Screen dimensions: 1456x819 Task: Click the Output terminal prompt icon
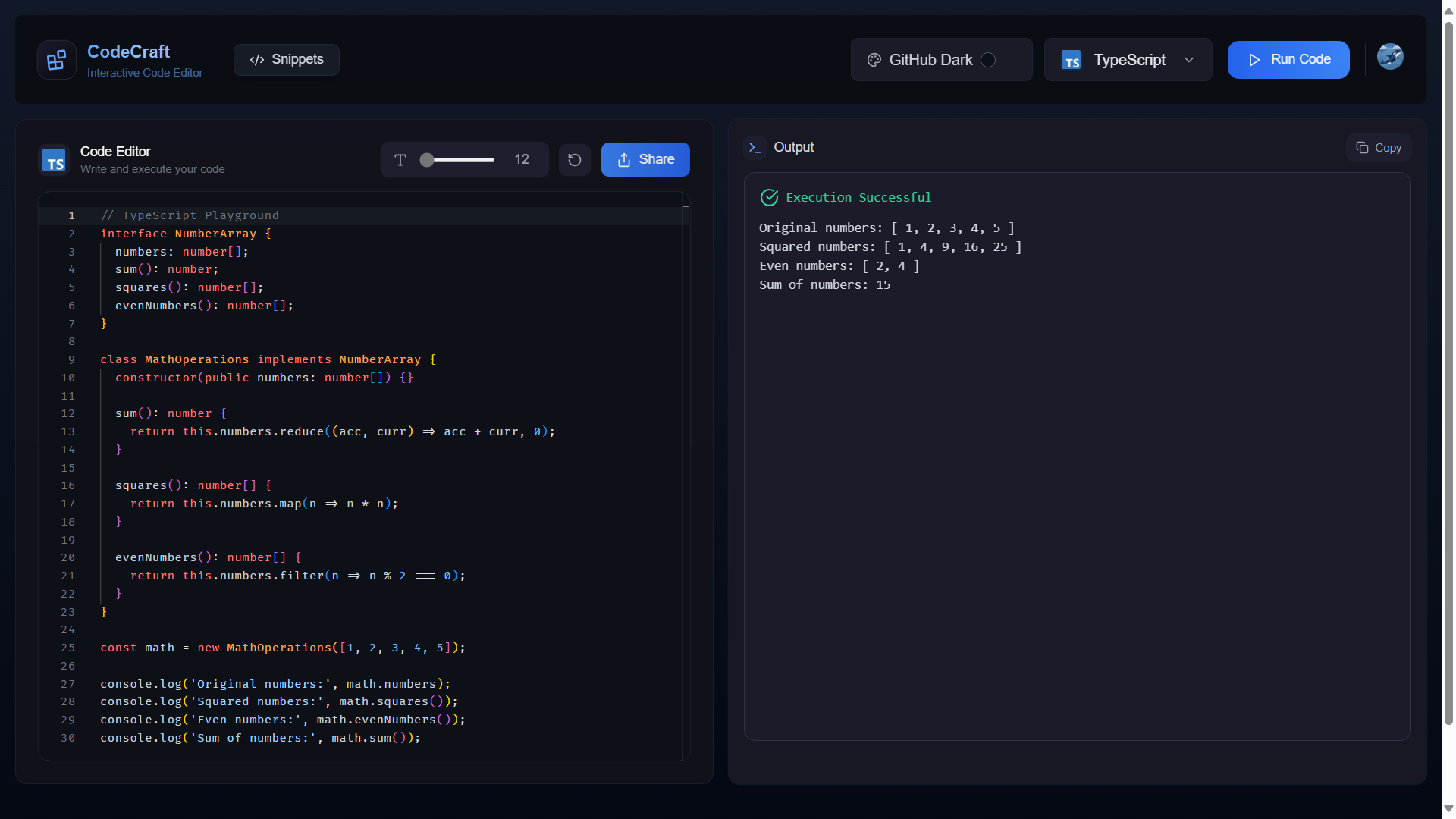(x=755, y=148)
